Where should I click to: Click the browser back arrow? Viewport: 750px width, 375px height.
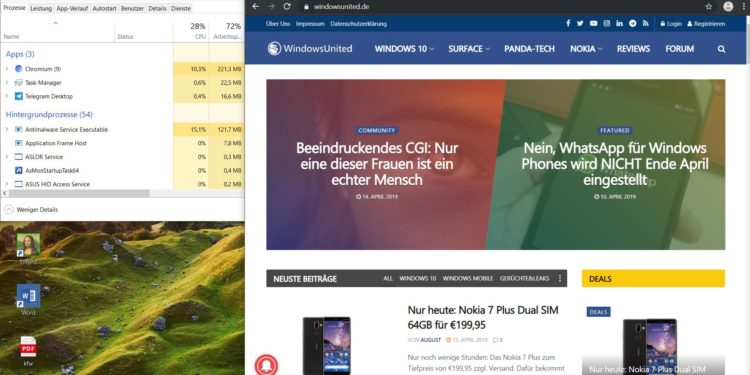255,7
